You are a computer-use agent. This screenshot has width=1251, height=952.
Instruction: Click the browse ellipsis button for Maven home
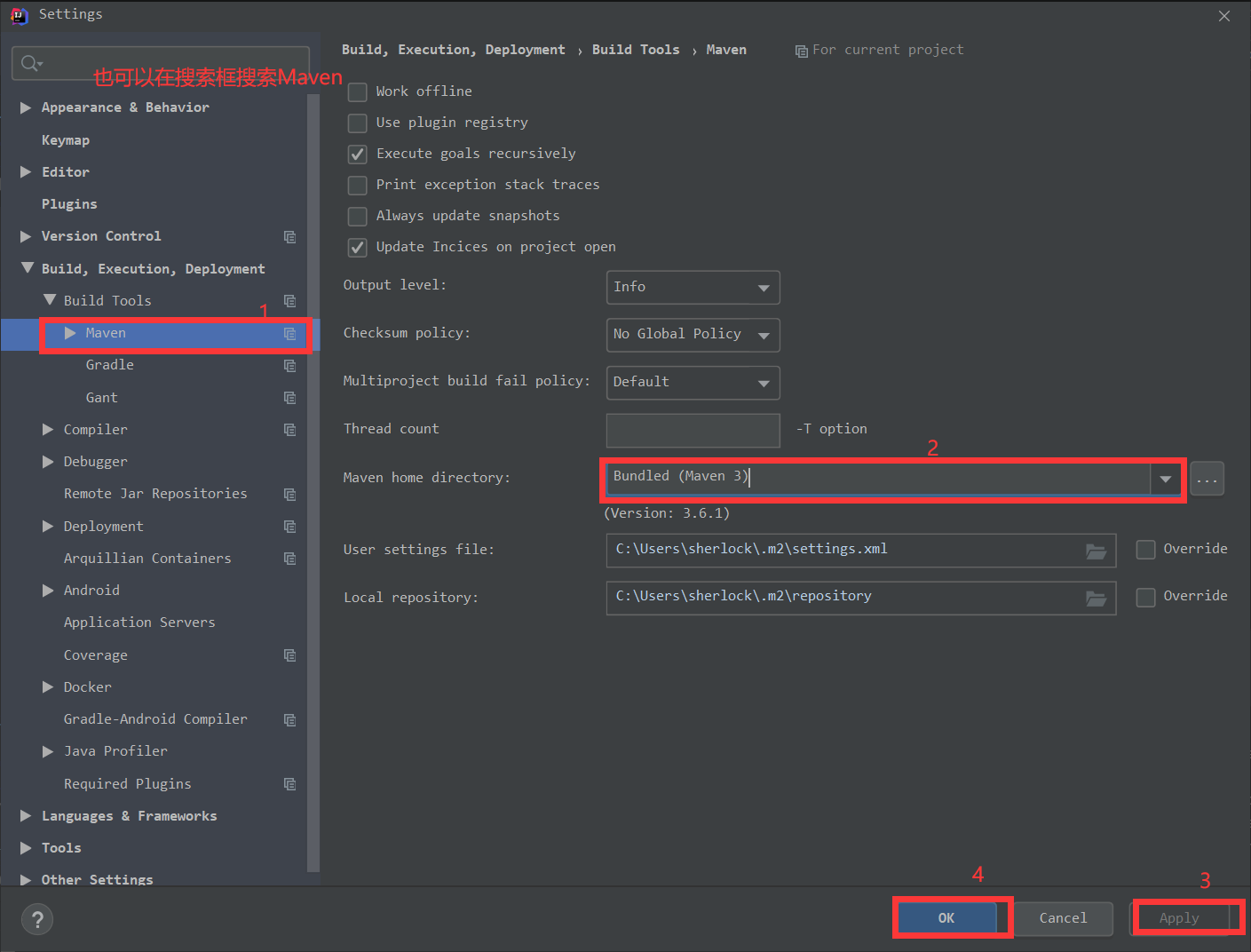1207,480
